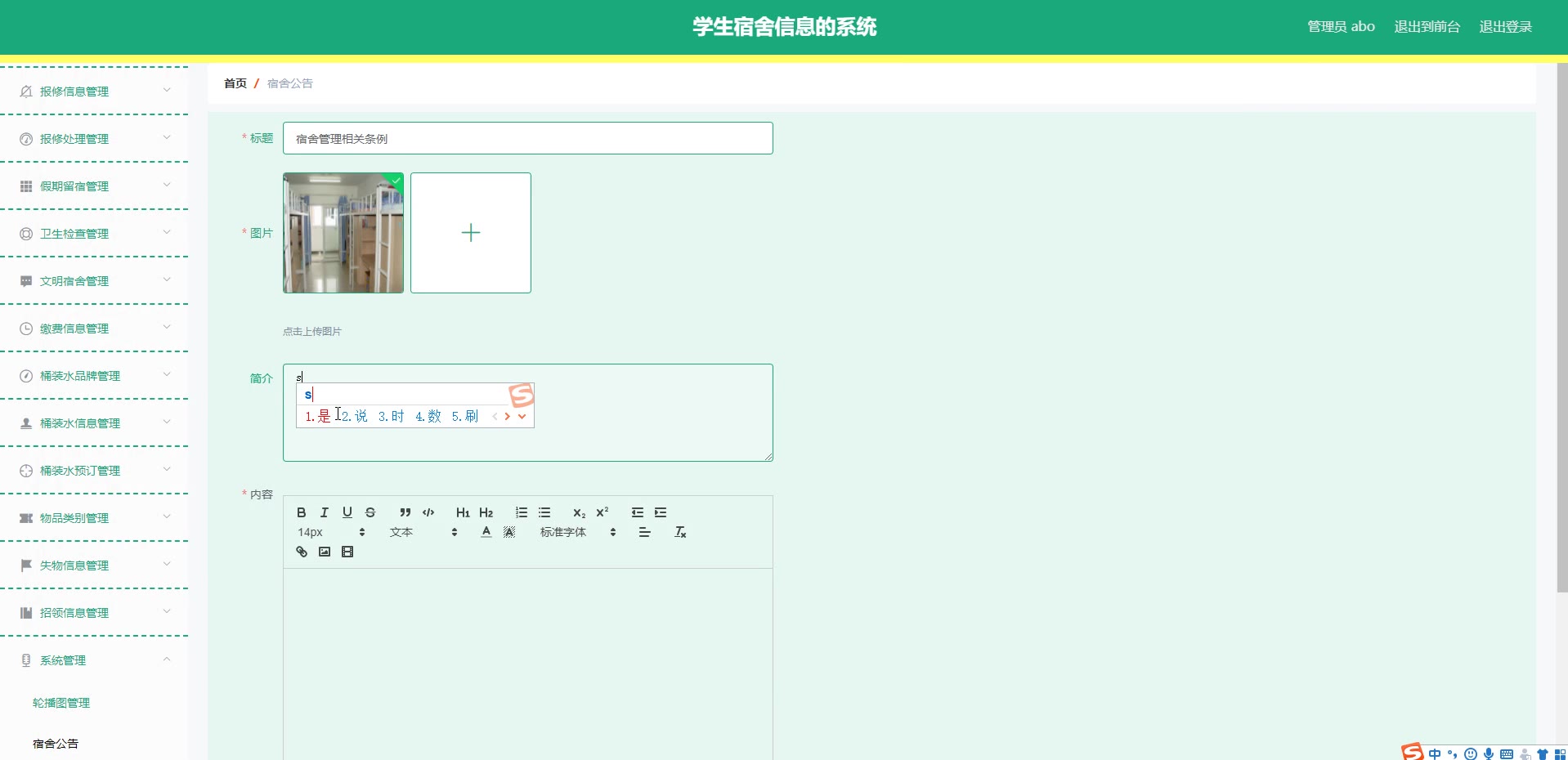Toggle the IME punctuation mode
Image resolution: width=1568 pixels, height=760 pixels.
pyautogui.click(x=1453, y=753)
